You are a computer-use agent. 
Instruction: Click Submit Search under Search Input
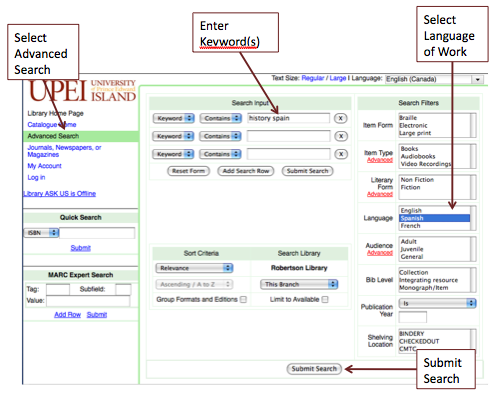tap(307, 171)
